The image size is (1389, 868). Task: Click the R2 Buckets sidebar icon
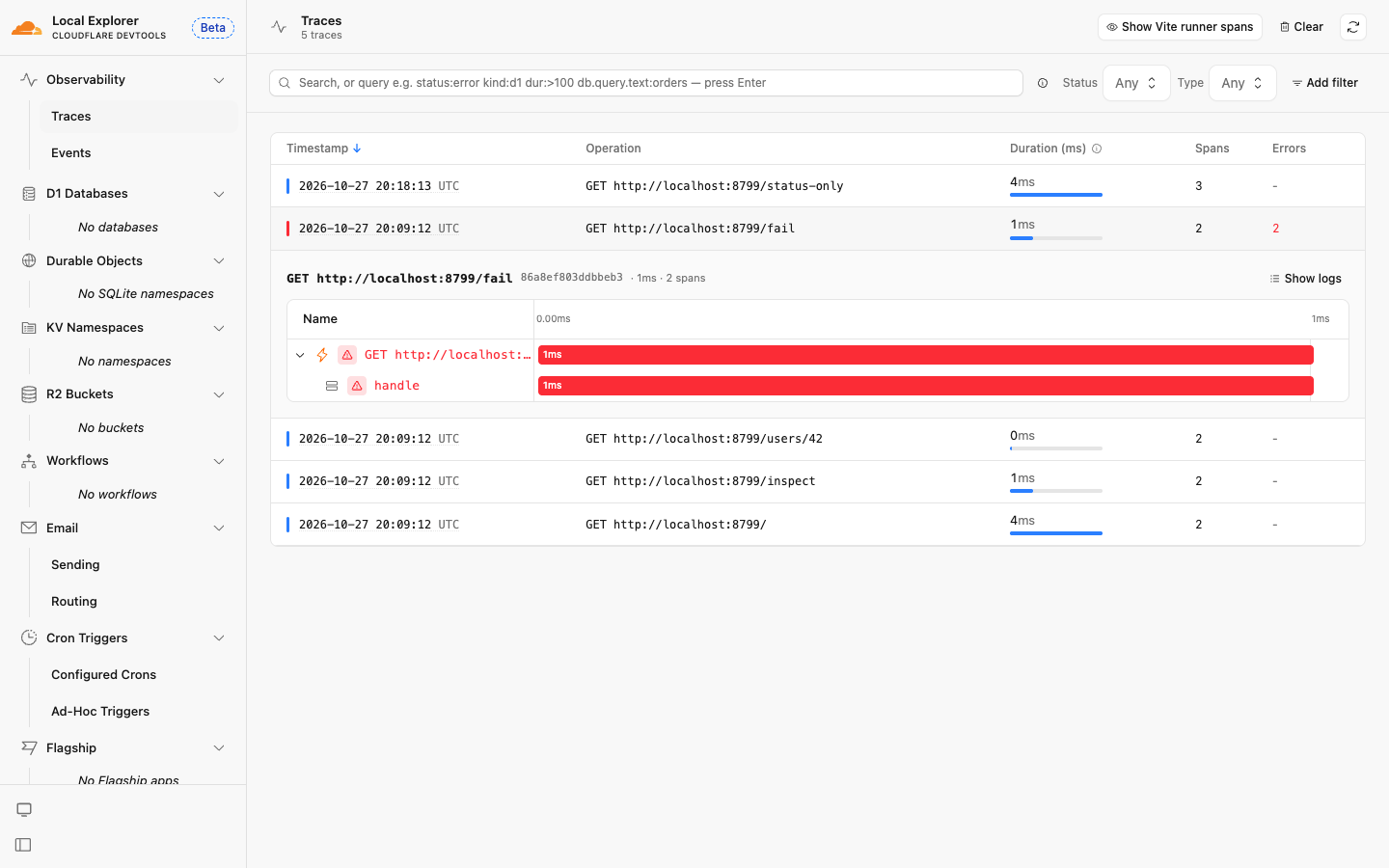[29, 394]
